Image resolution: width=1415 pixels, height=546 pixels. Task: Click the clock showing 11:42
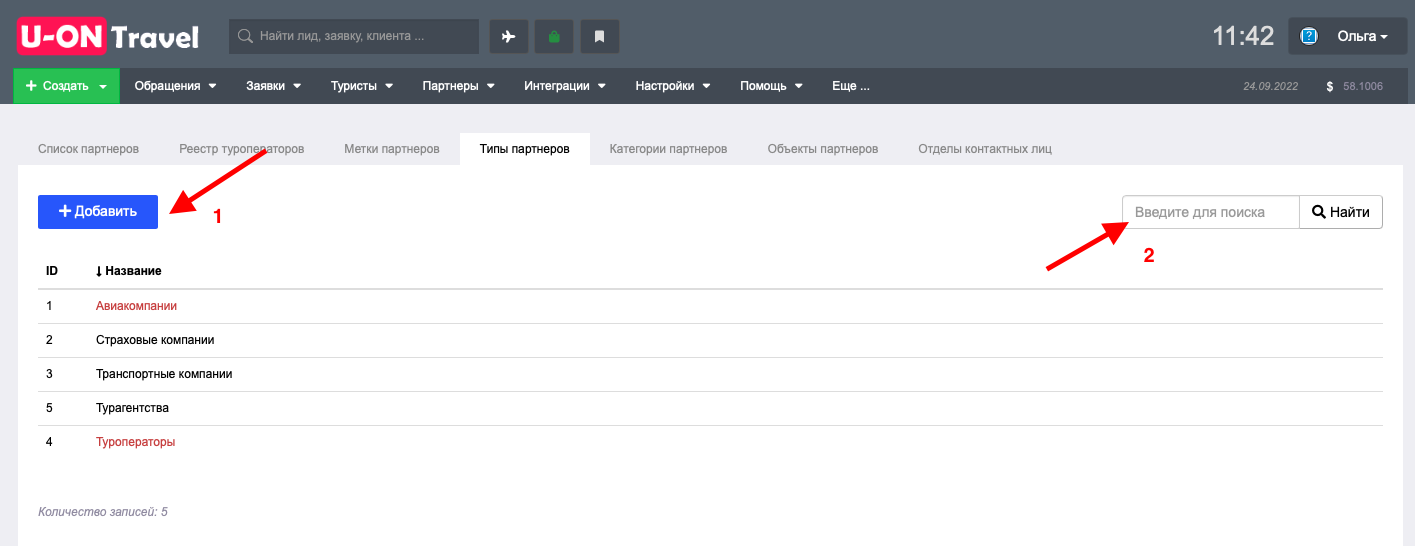pos(1243,37)
